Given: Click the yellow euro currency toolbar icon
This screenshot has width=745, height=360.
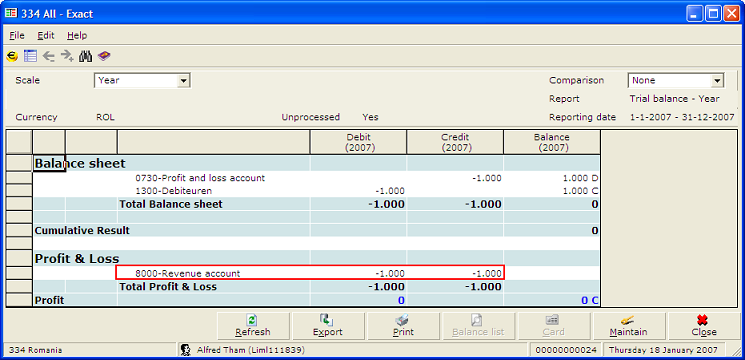Looking at the screenshot, I should [12, 57].
